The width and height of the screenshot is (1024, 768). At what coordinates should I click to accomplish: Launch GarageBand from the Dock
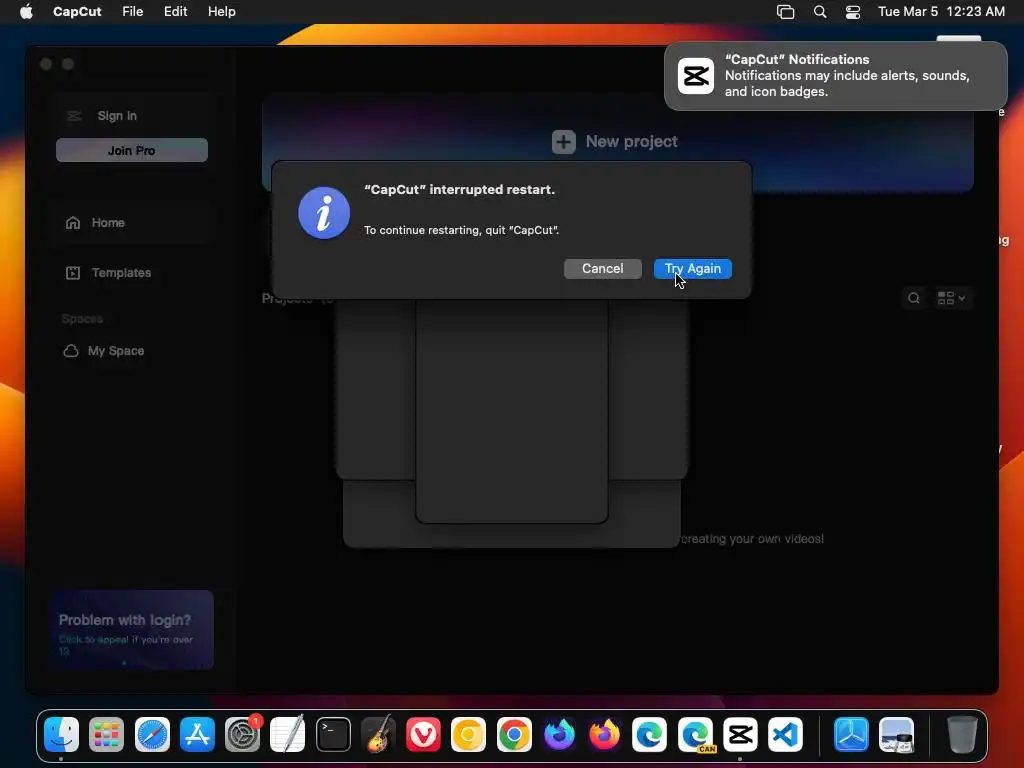click(x=378, y=735)
